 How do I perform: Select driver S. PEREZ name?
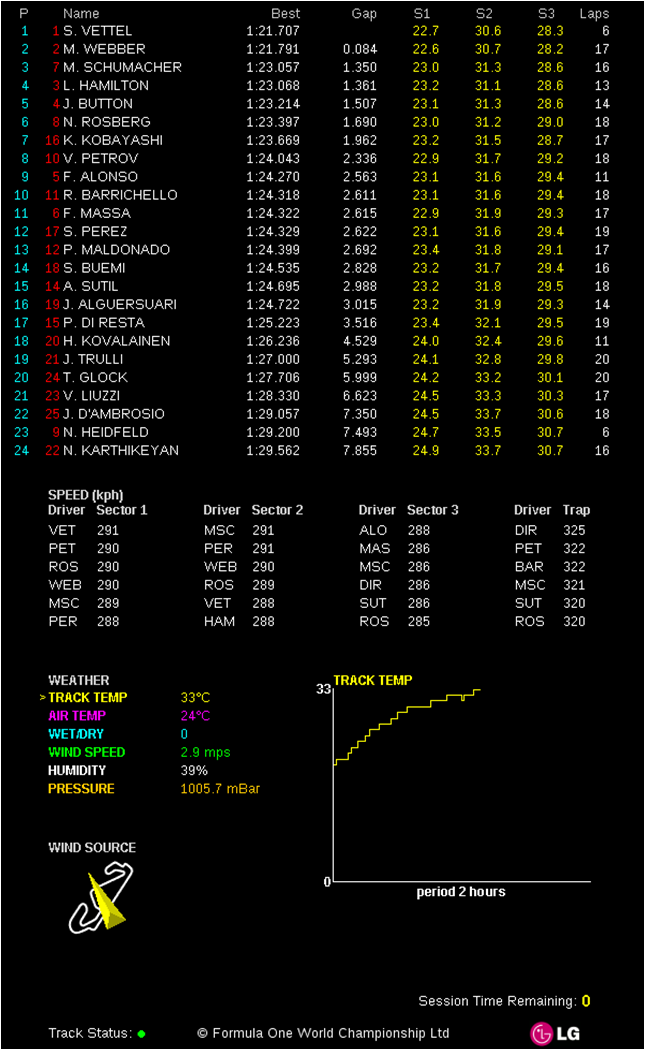point(95,232)
